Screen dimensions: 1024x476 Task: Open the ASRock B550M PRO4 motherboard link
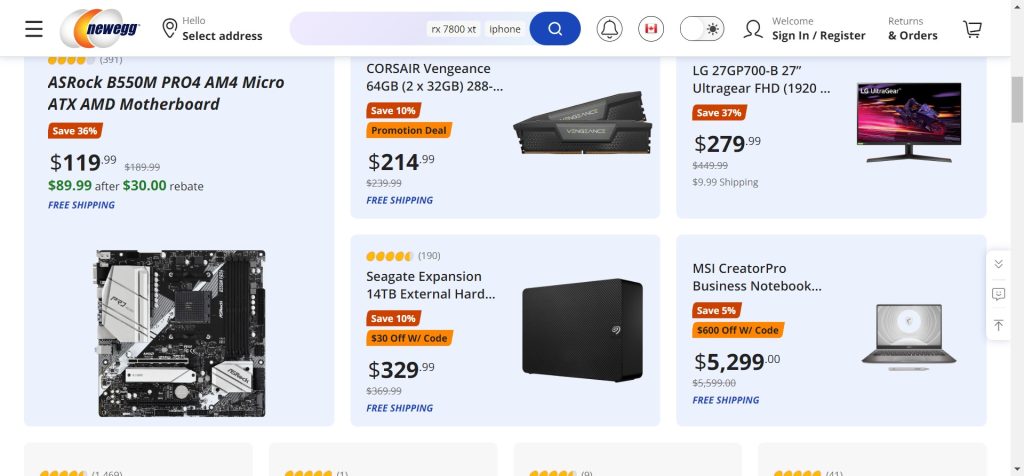coord(166,93)
